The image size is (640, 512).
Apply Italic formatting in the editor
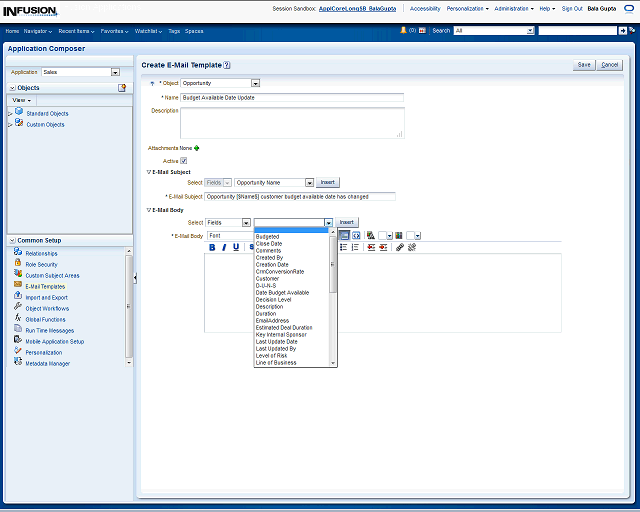click(x=224, y=247)
